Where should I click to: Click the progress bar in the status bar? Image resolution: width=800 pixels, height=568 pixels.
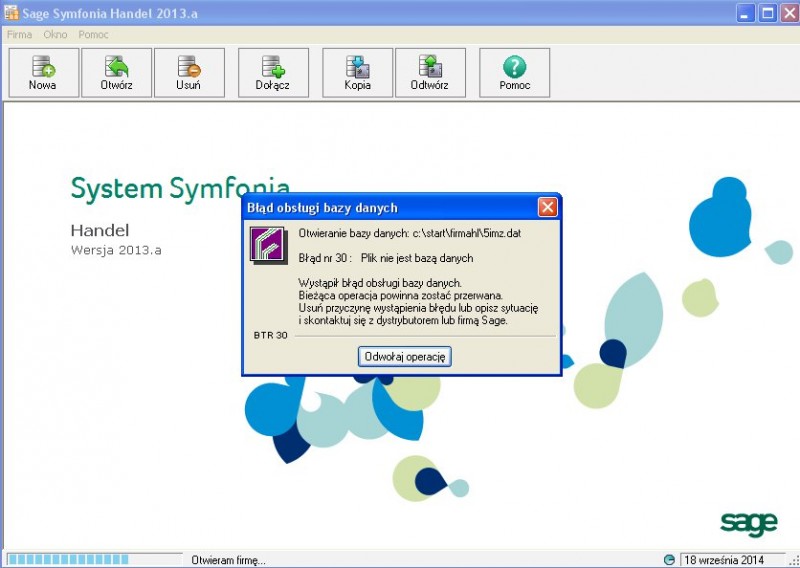[x=94, y=559]
